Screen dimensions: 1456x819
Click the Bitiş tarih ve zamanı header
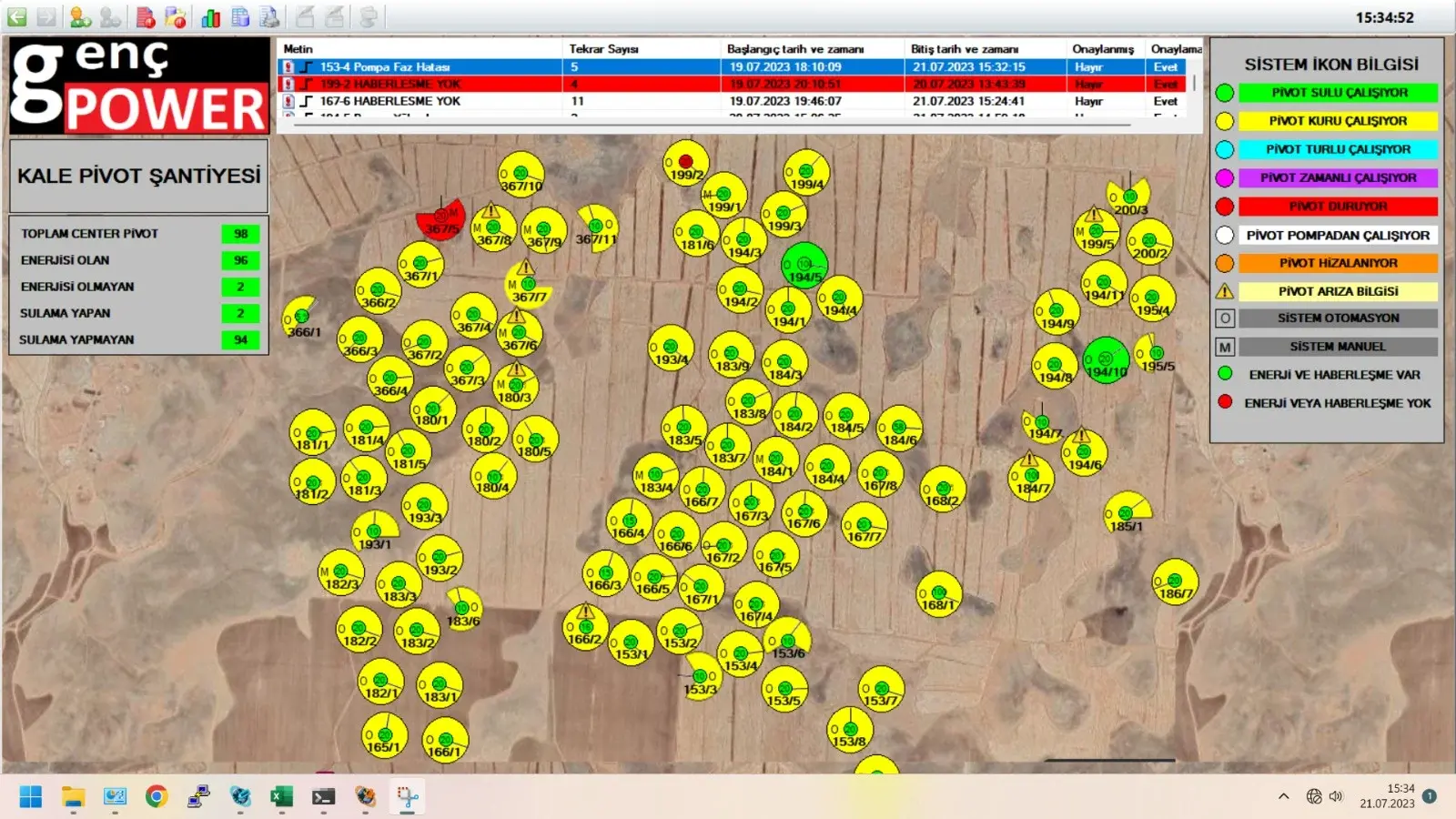[x=965, y=49]
